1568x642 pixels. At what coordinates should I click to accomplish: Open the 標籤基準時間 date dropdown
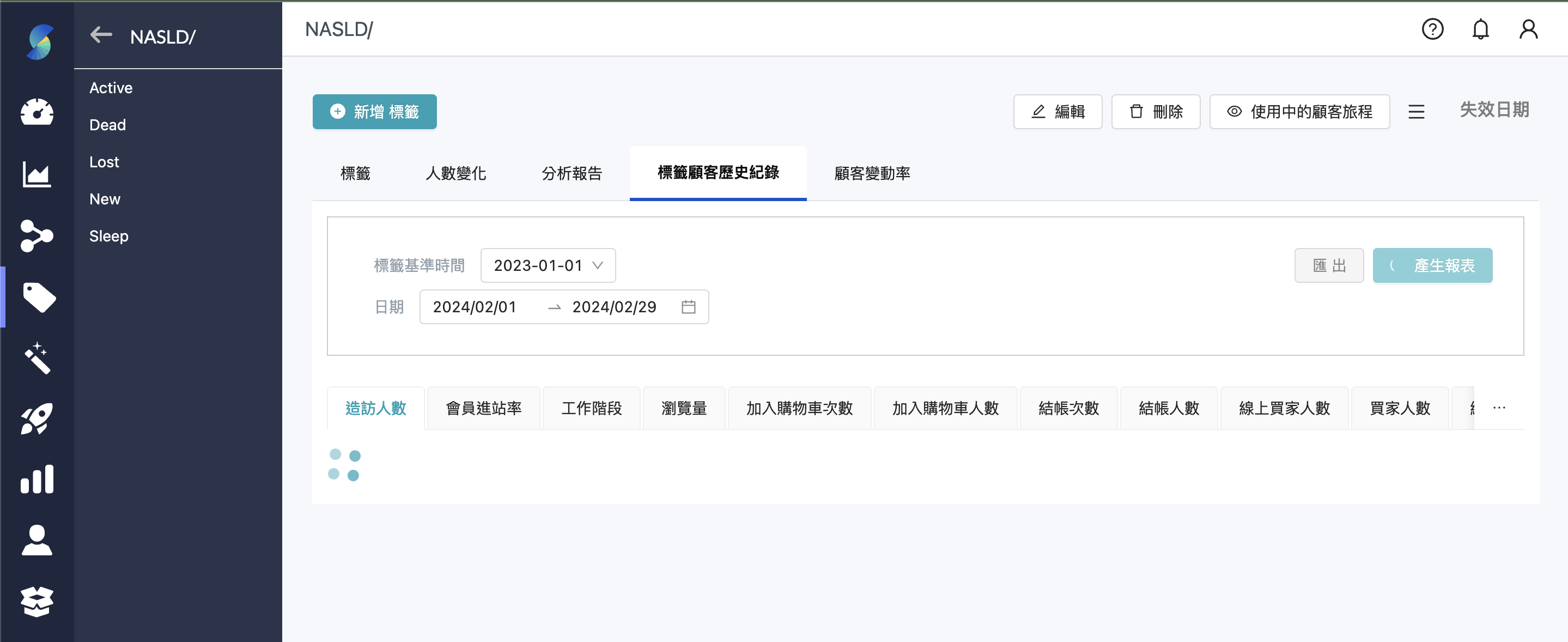pos(548,265)
